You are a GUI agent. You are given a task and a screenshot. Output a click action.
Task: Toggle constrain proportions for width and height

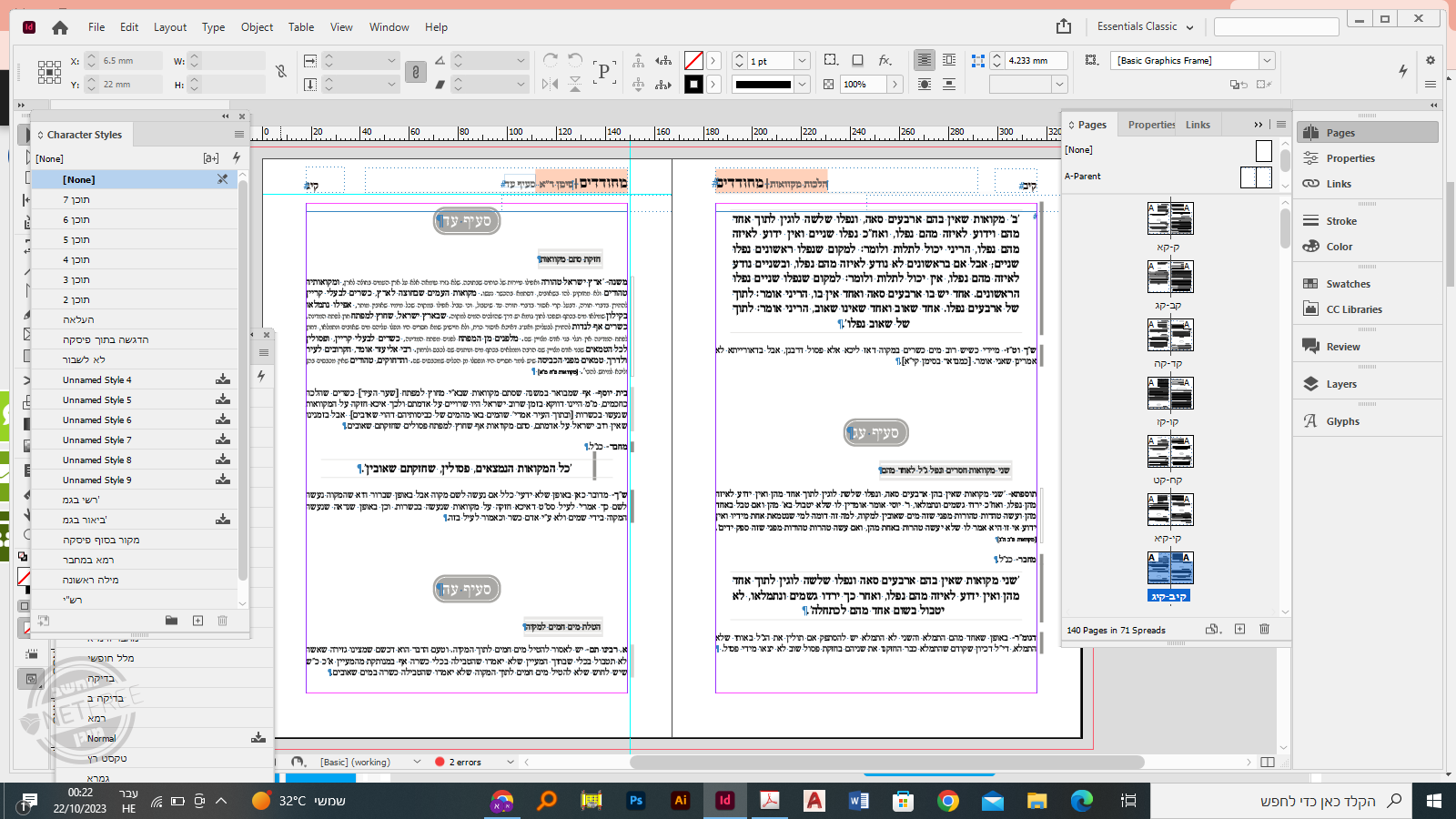pos(281,72)
